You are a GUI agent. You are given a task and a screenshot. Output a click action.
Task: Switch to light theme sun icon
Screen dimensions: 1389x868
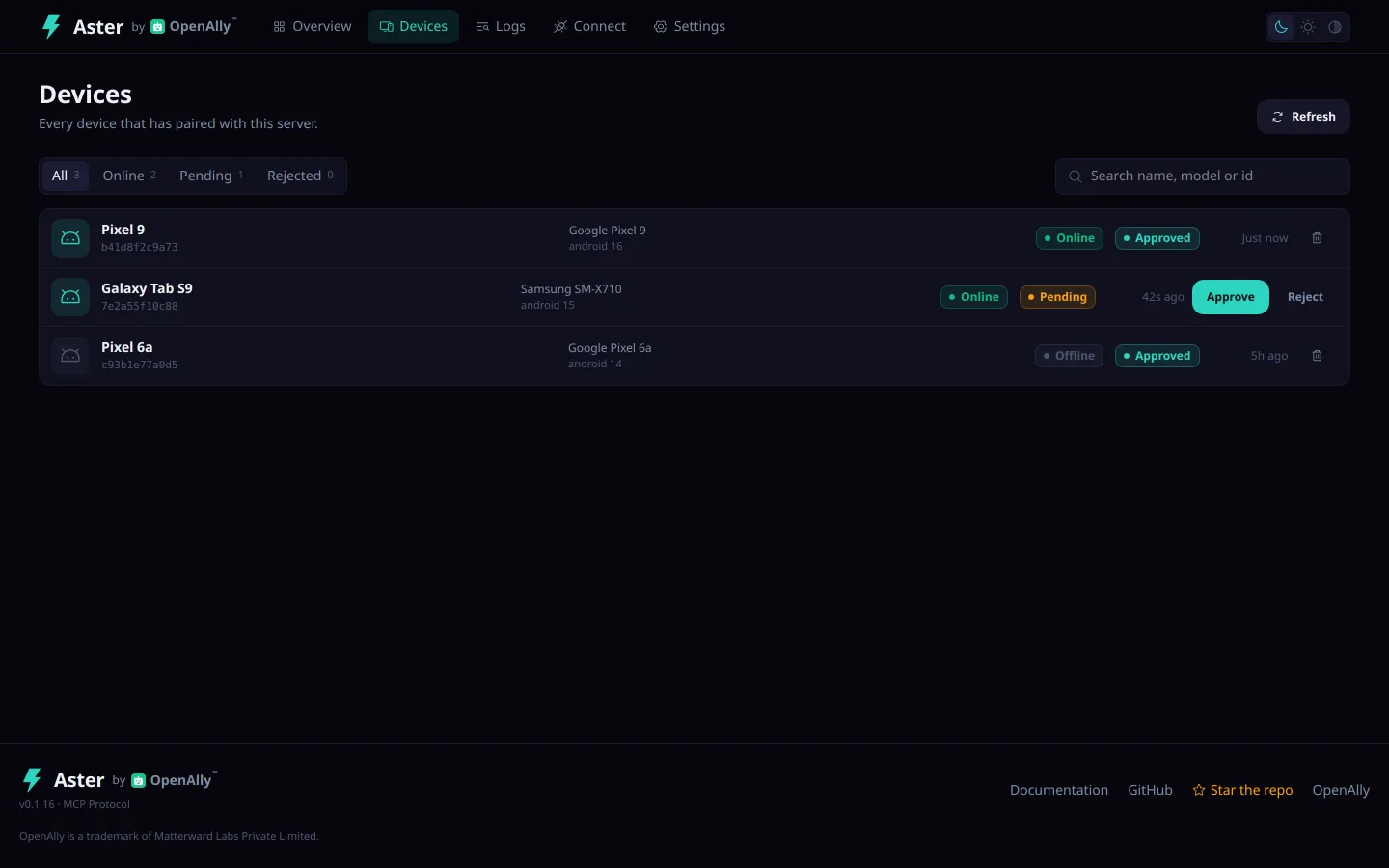[1308, 27]
